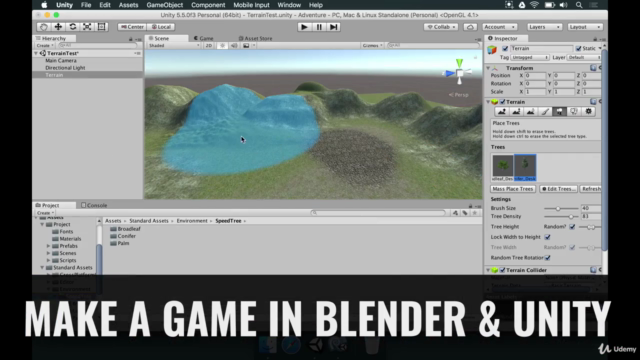This screenshot has height=360, width=640.
Task: Collapse the TerrainTest scene in Hierarchy
Action: pos(36,53)
